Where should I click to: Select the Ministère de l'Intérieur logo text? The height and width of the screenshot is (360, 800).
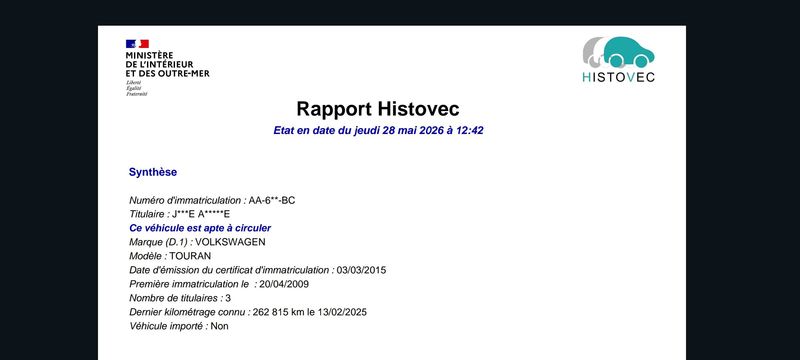tap(167, 64)
